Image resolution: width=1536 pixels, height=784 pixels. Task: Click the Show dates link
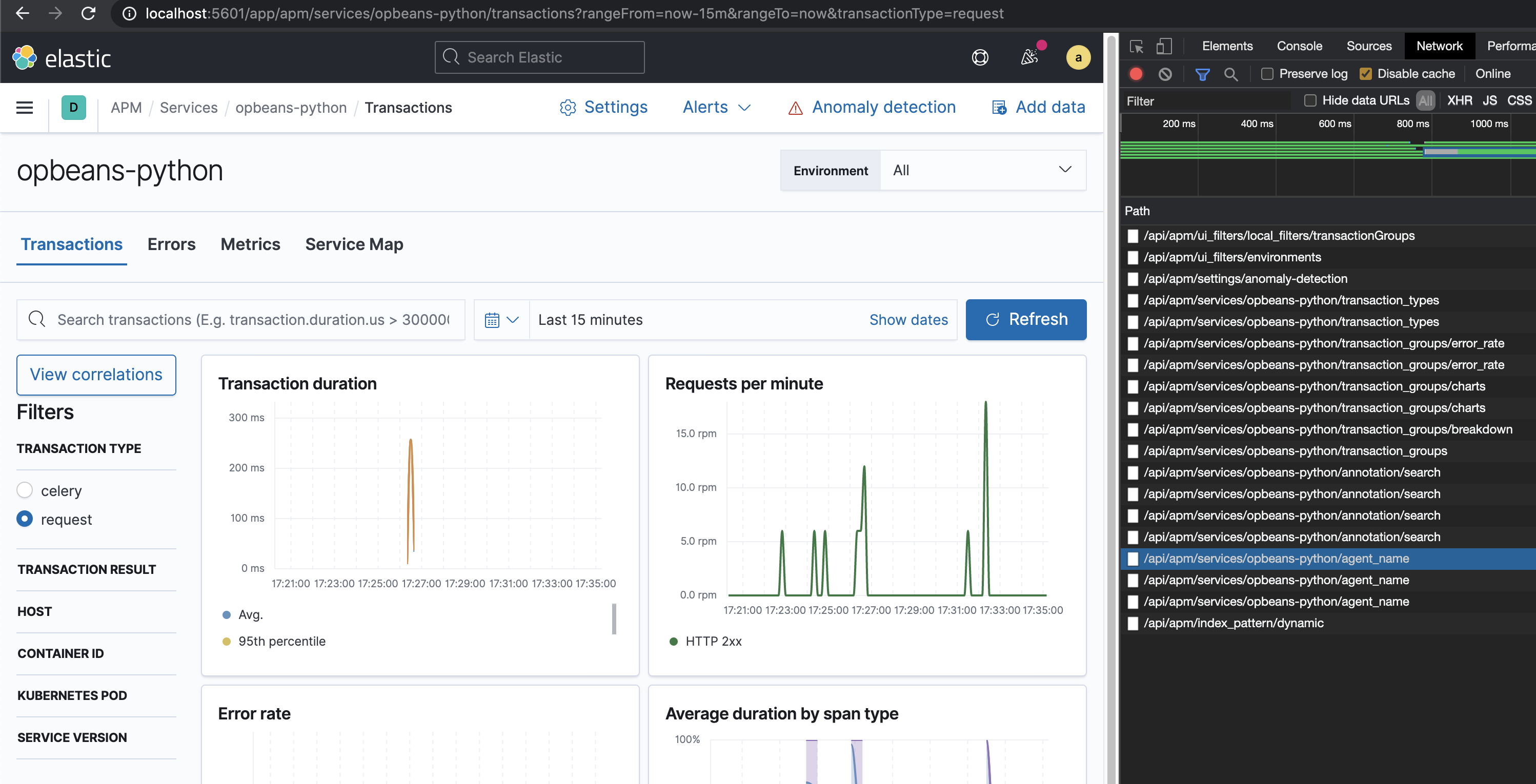point(908,320)
